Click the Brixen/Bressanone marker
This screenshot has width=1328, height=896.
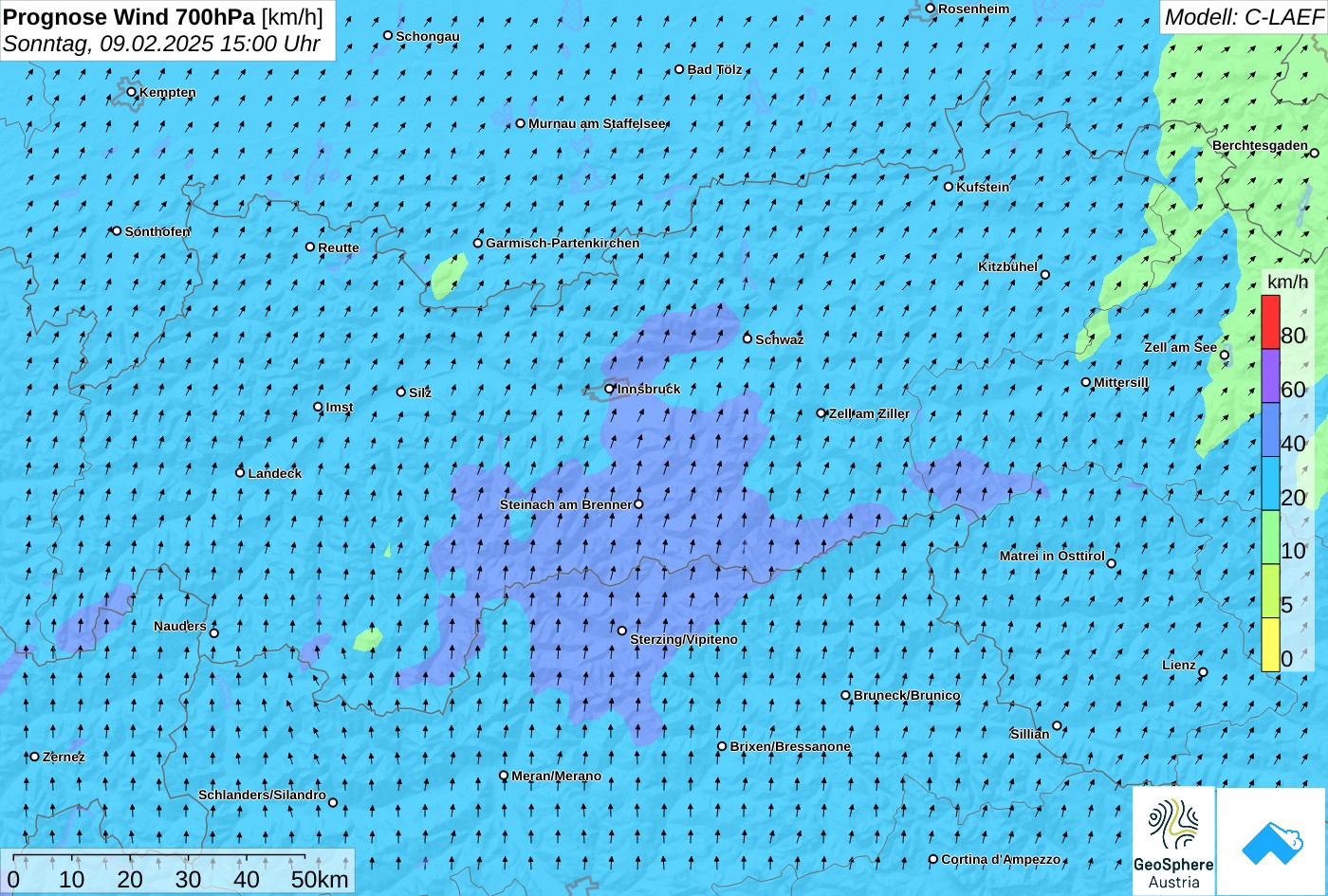pos(722,746)
